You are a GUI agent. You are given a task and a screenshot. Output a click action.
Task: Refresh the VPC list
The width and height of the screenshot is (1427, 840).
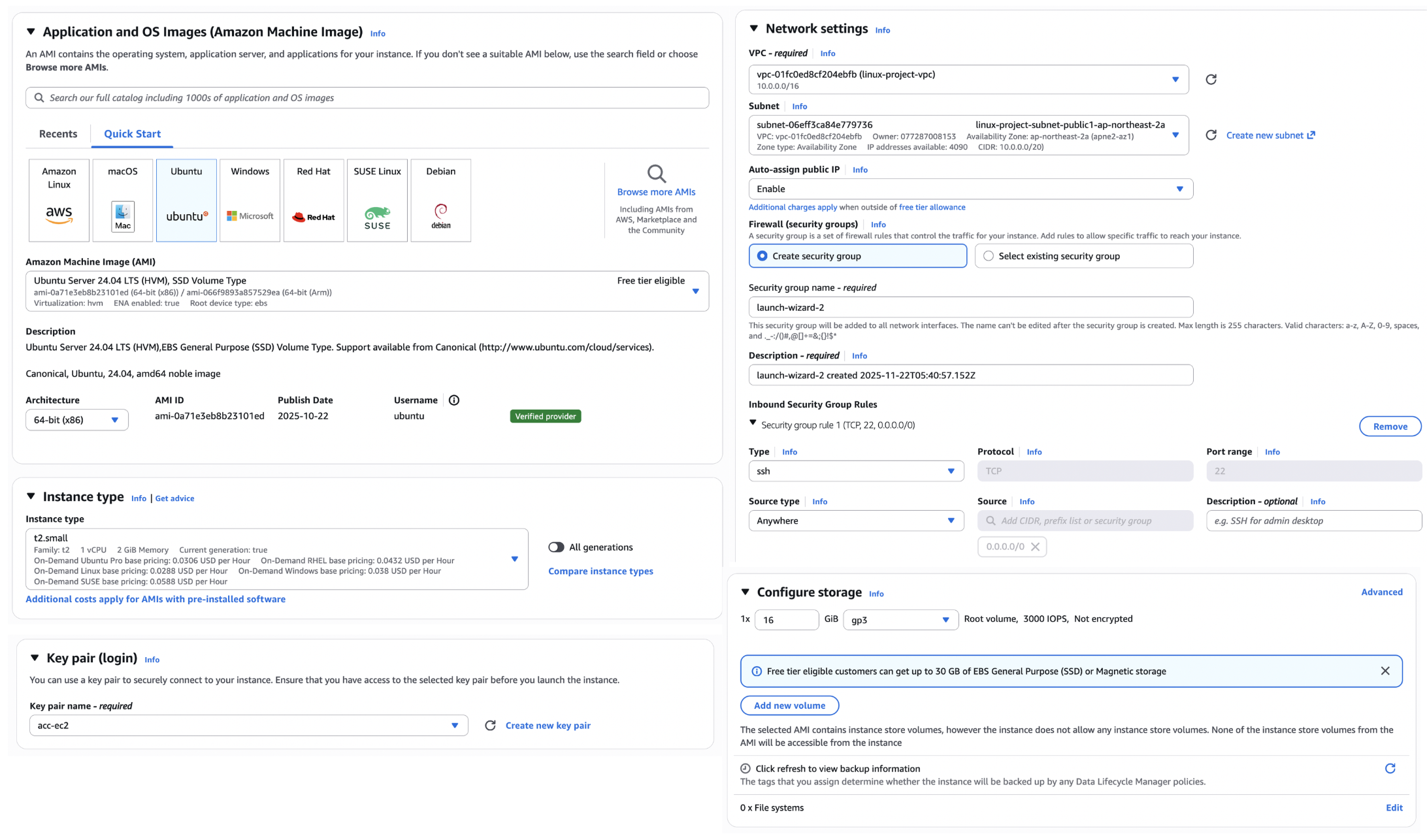1211,80
